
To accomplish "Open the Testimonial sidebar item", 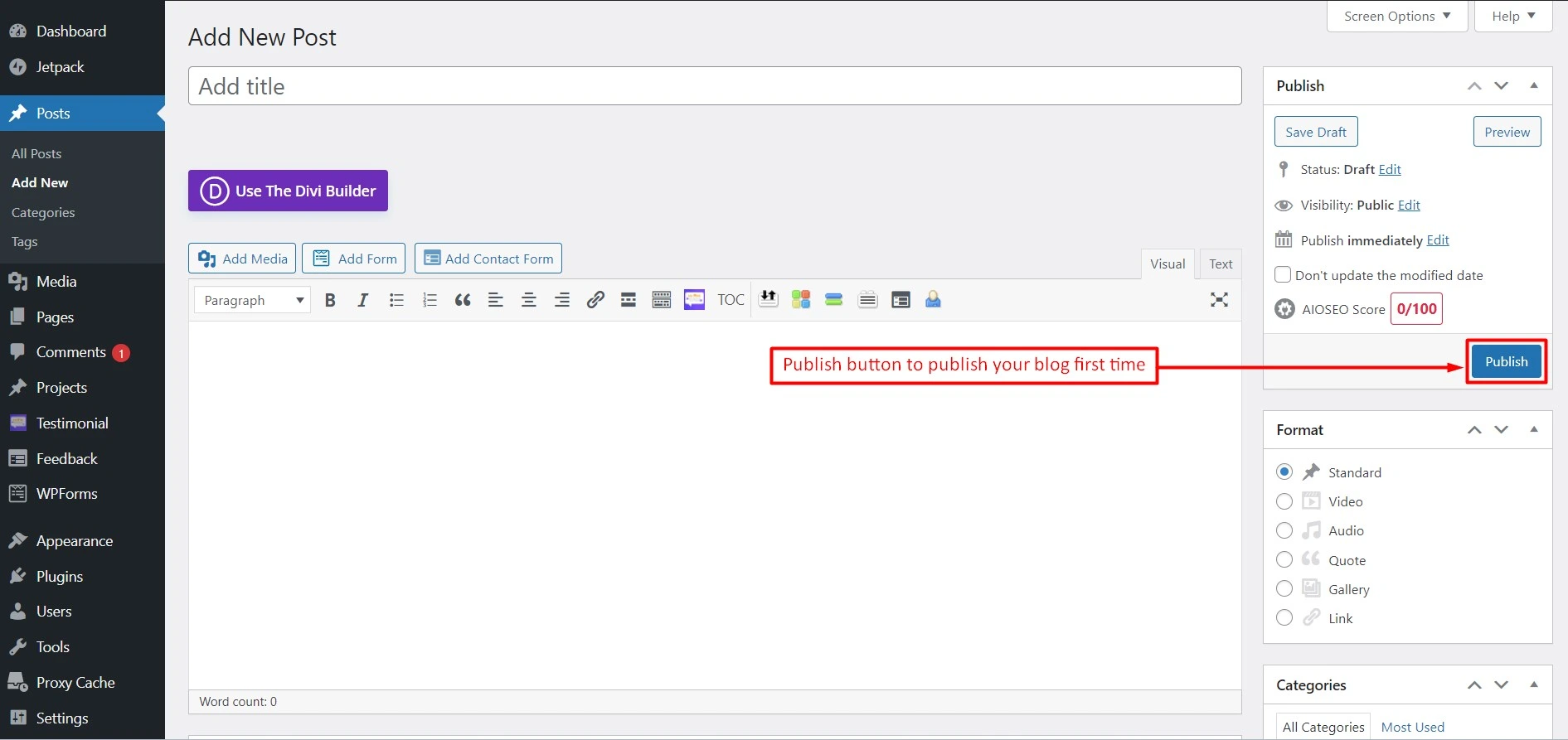I will coord(82,423).
